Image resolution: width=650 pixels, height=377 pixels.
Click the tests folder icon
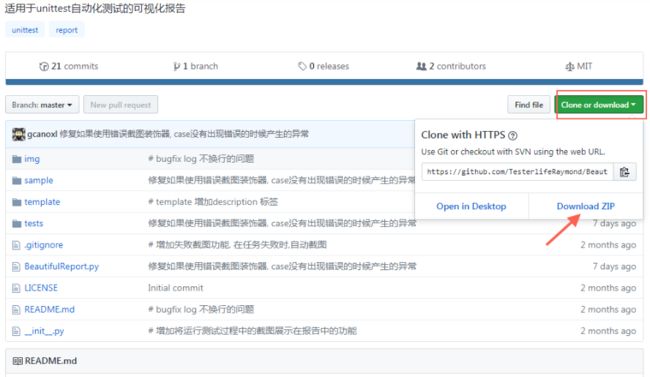point(17,224)
